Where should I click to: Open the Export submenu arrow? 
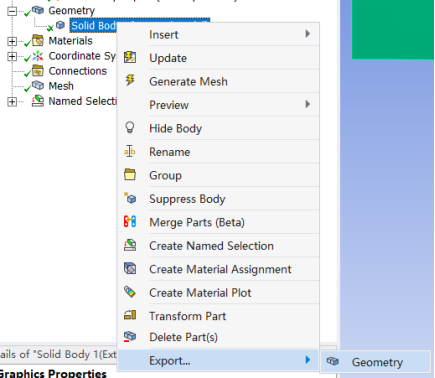coord(308,360)
